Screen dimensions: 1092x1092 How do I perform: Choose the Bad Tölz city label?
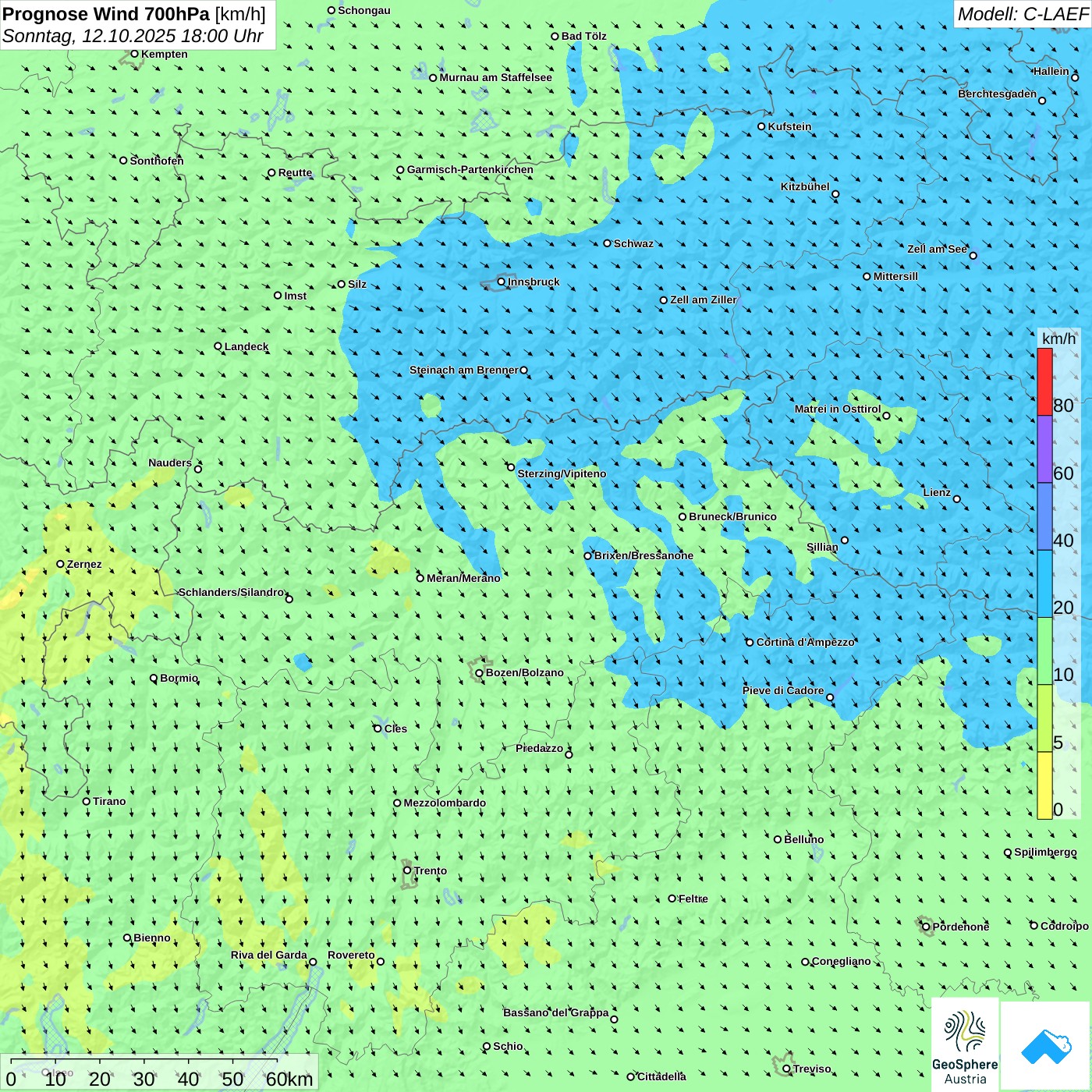pos(583,36)
